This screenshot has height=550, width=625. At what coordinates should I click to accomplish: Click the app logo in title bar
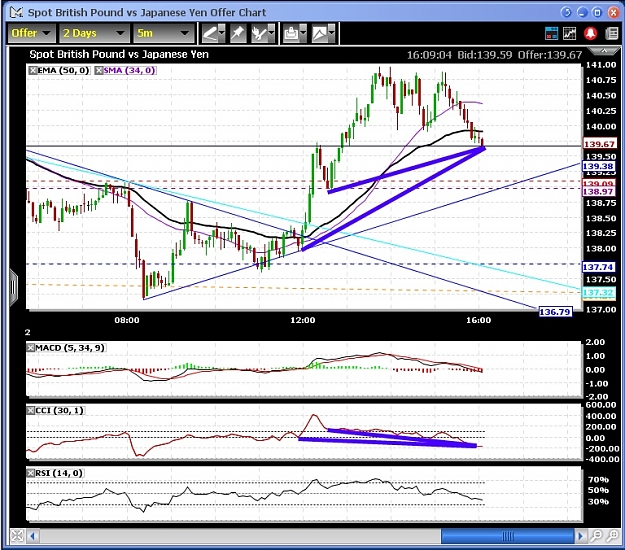(16, 12)
